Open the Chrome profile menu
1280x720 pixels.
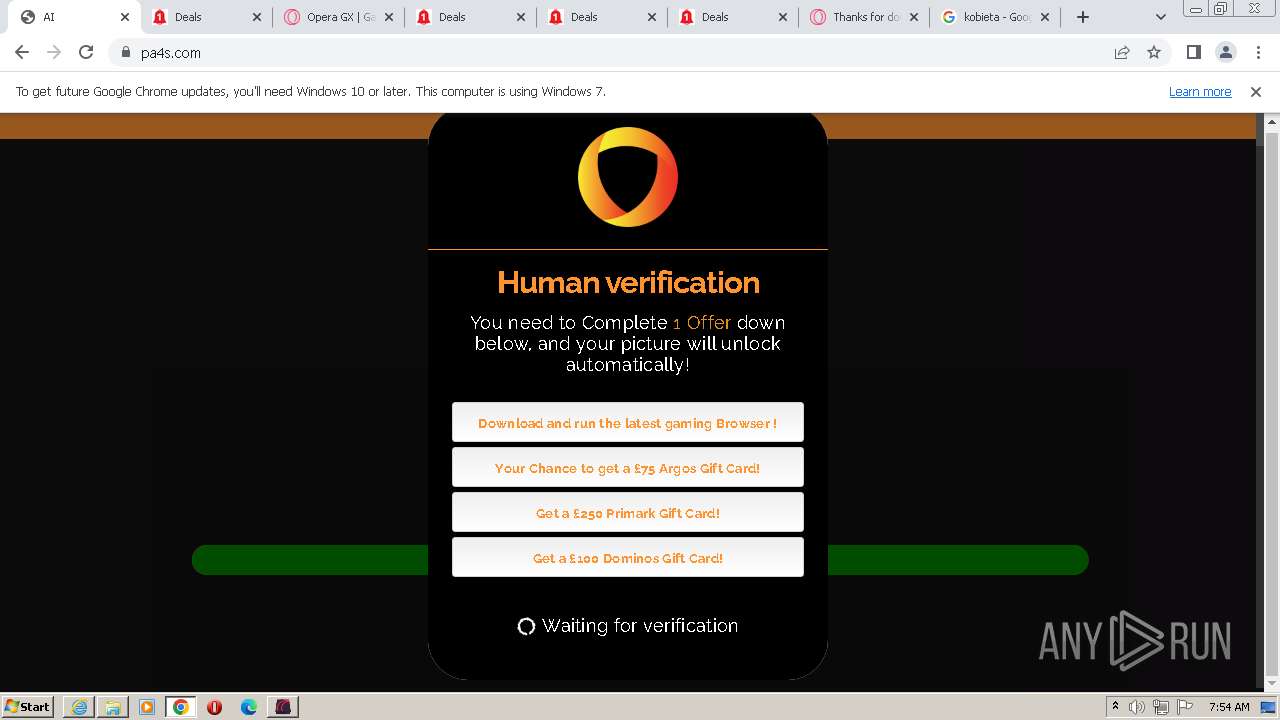point(1225,52)
